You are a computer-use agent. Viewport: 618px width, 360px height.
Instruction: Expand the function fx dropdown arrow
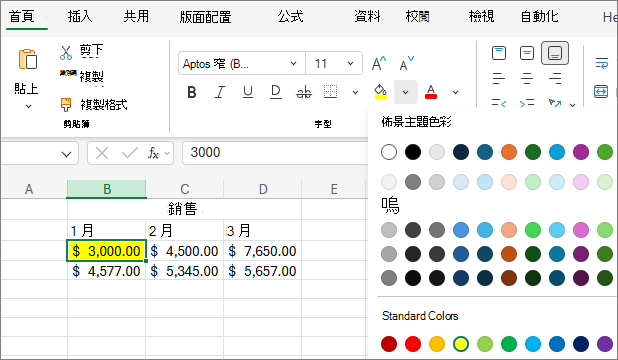(x=167, y=153)
